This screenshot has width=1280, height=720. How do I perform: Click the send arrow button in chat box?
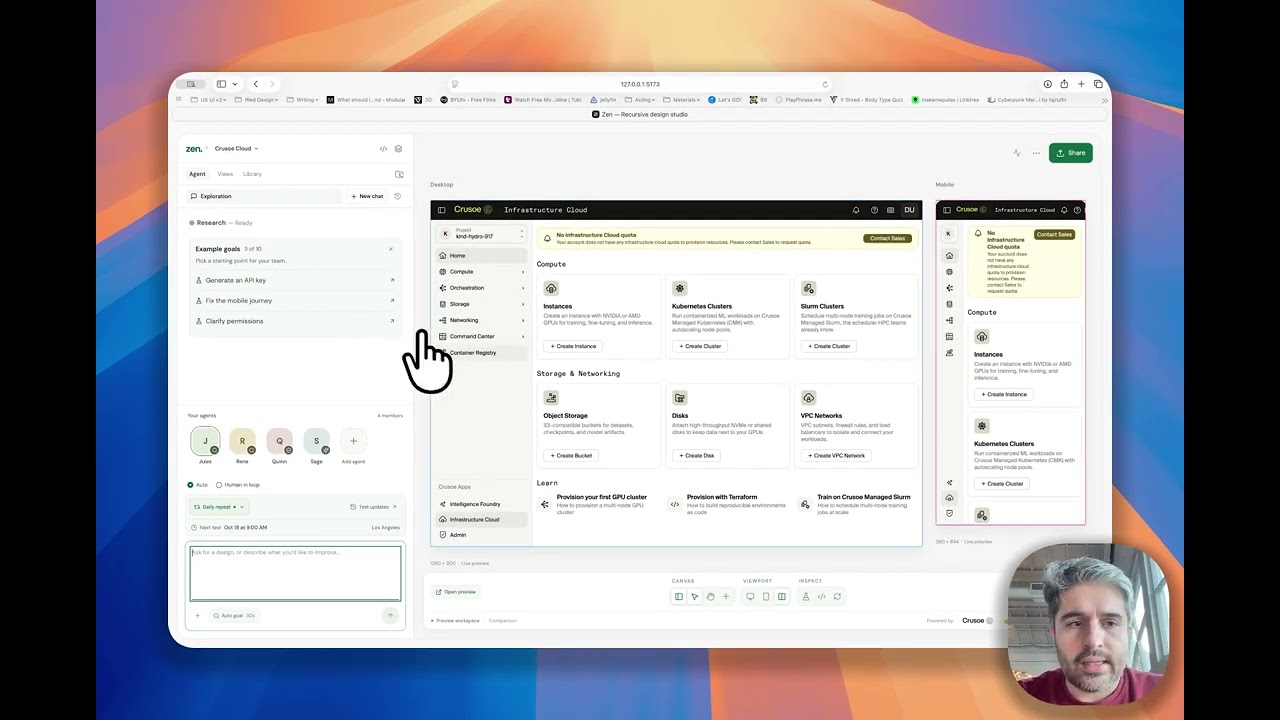coord(390,616)
